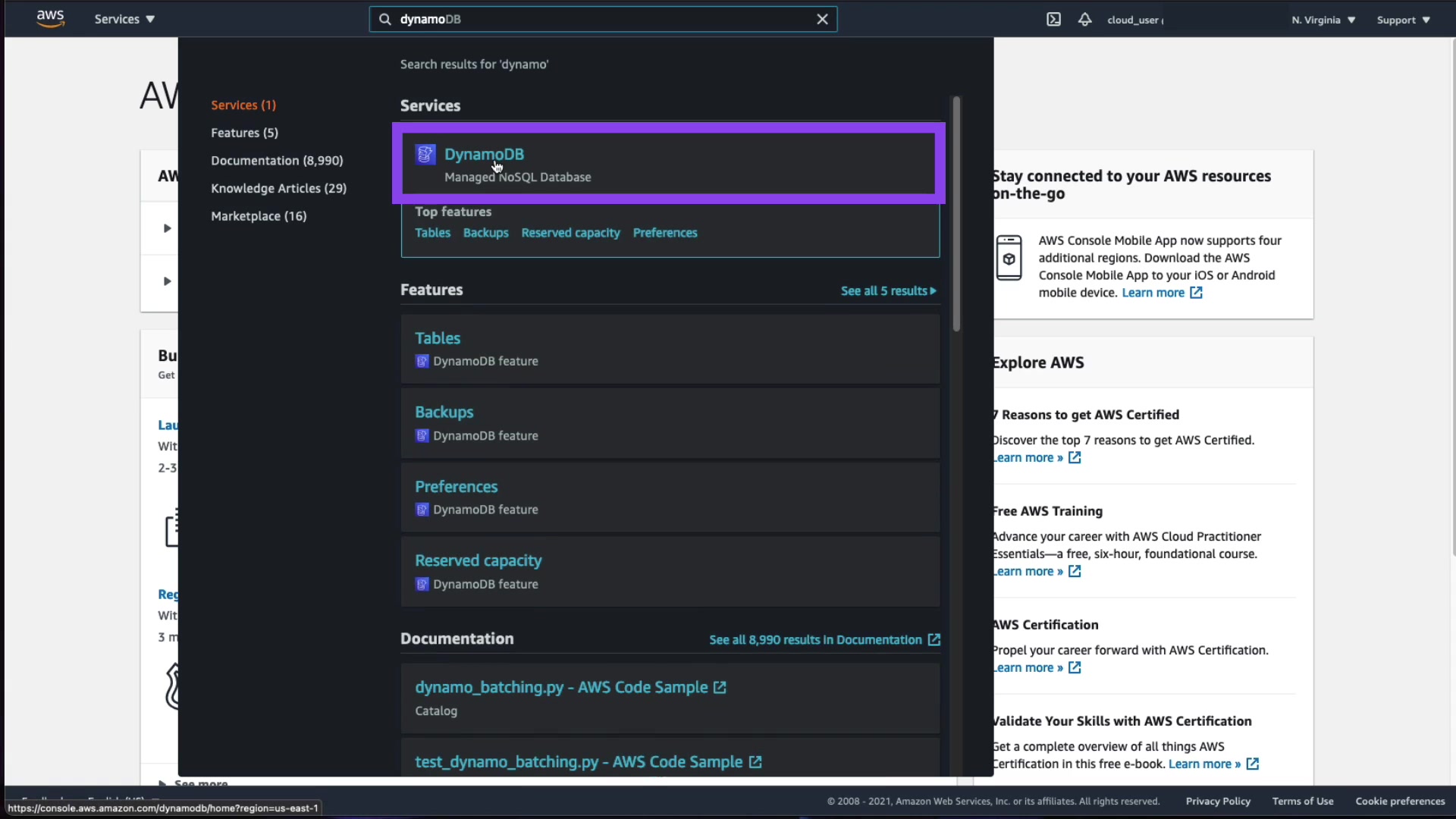The image size is (1456, 819).
Task: Open the Support dropdown menu
Action: [x=1403, y=20]
